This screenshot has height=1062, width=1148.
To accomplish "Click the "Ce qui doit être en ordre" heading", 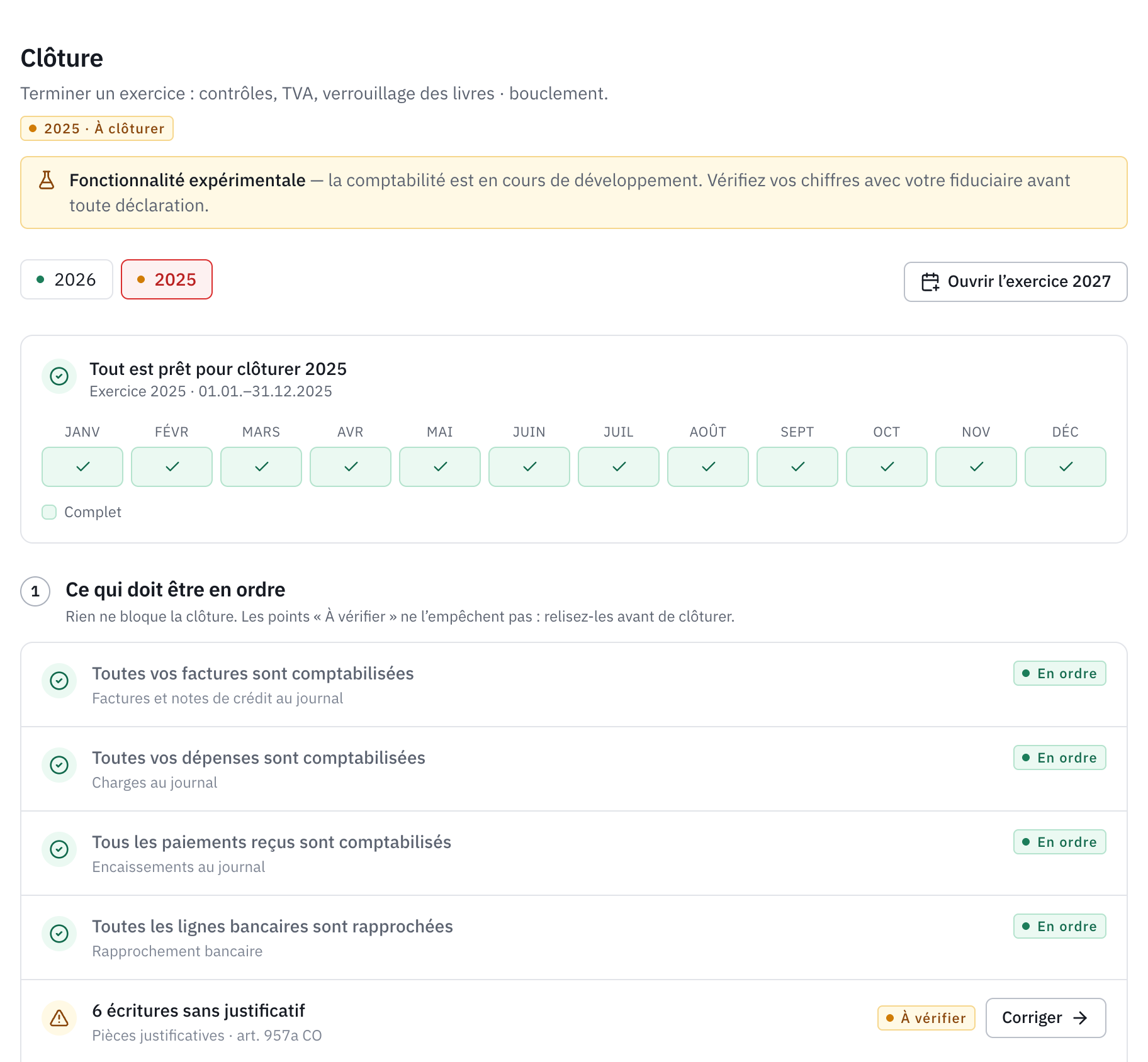I will point(176,590).
